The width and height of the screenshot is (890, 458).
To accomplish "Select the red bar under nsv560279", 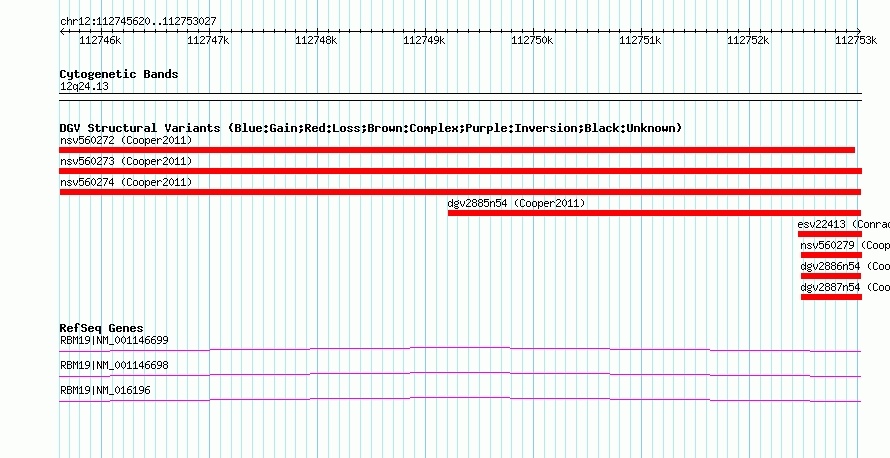I will [x=832, y=255].
